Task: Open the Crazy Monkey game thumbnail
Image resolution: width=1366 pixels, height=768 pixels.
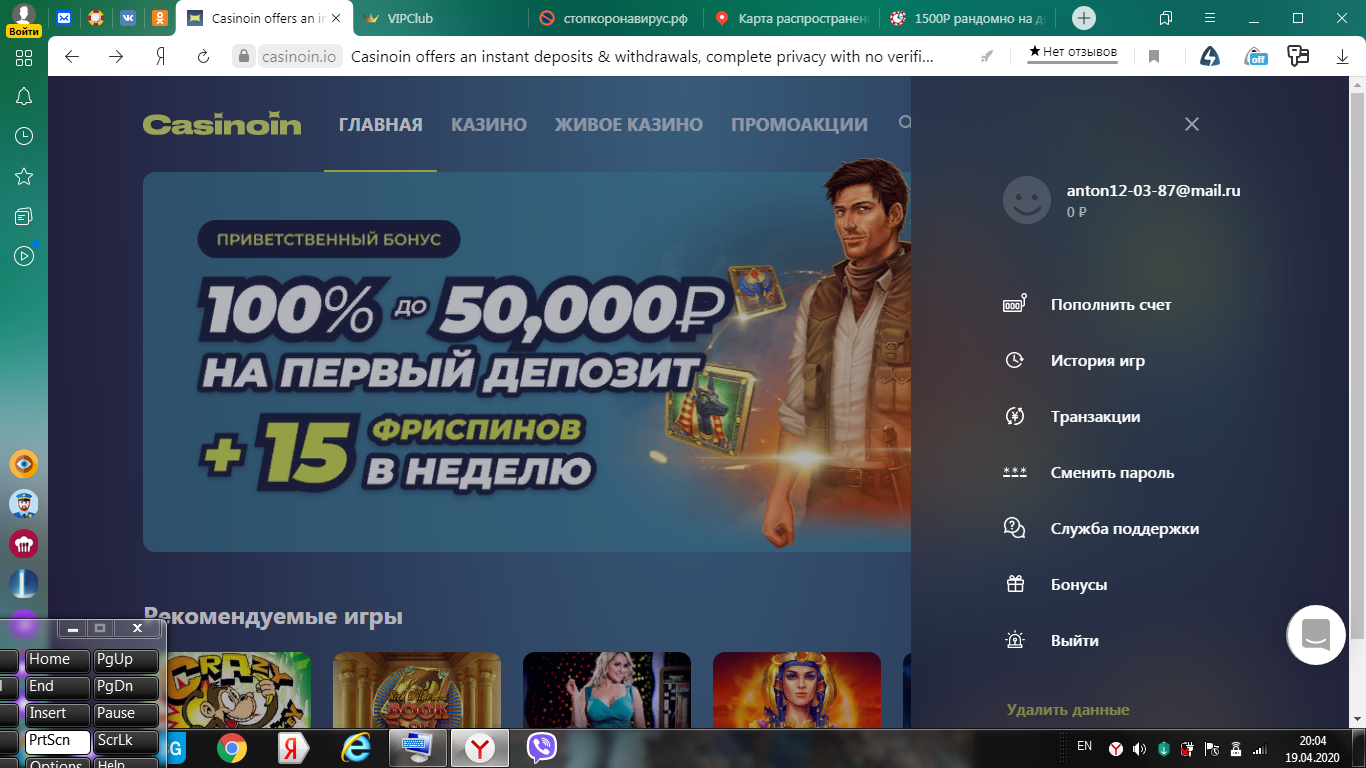Action: click(239, 690)
